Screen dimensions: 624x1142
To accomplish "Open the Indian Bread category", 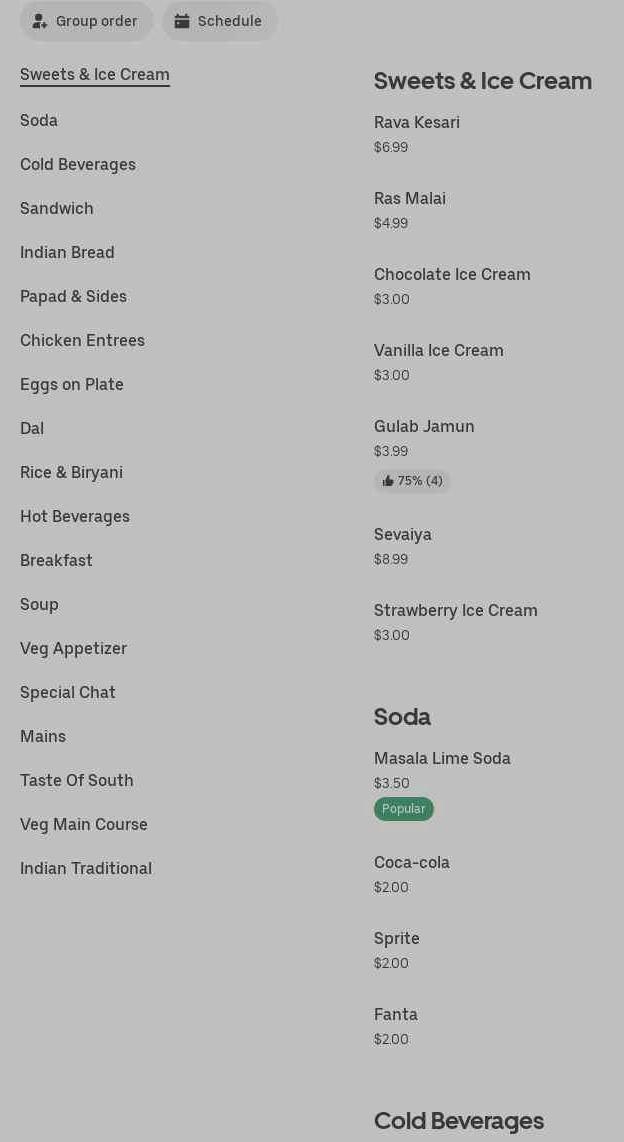I will [x=67, y=253].
